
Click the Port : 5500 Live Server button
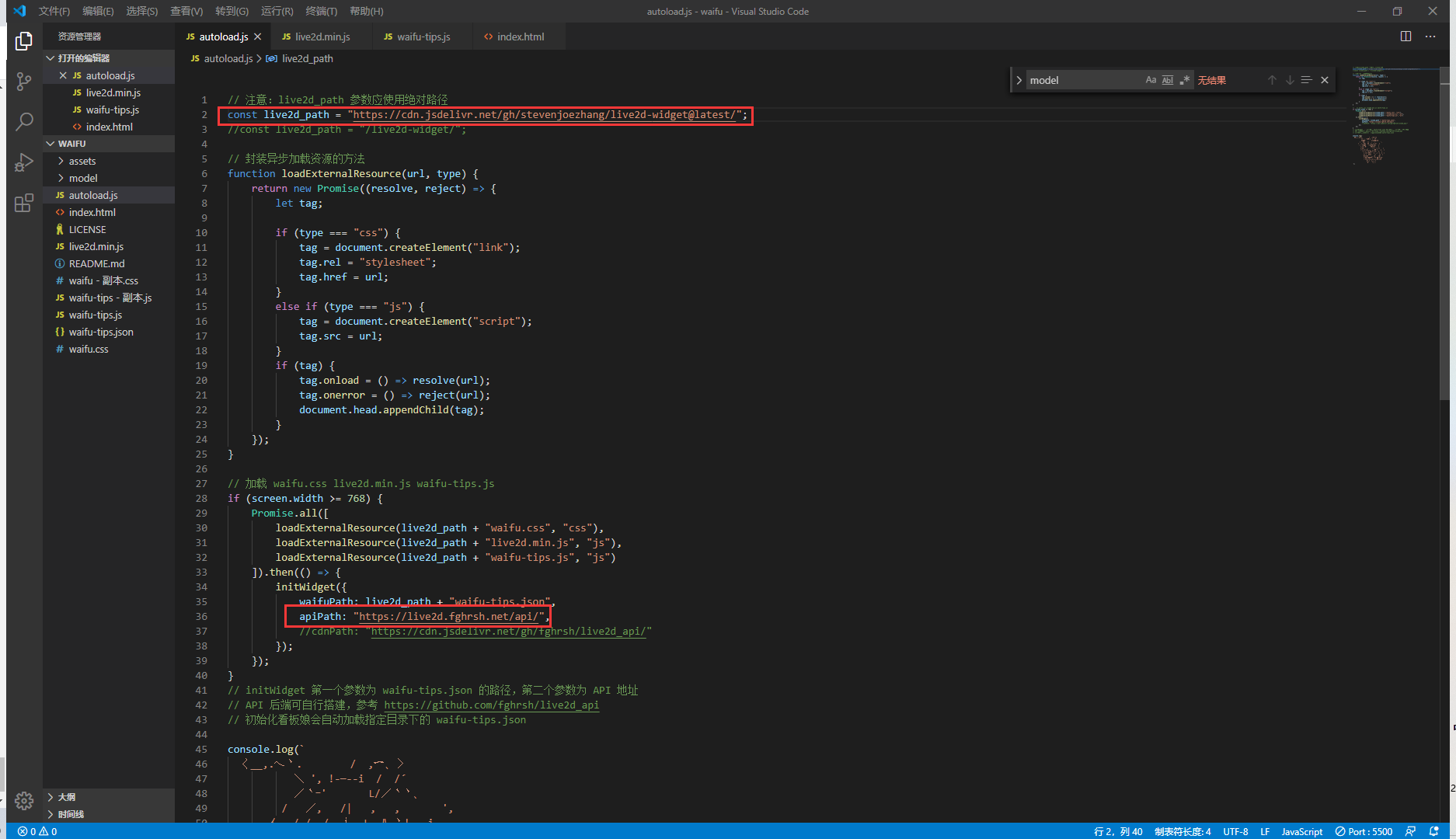pos(1364,831)
